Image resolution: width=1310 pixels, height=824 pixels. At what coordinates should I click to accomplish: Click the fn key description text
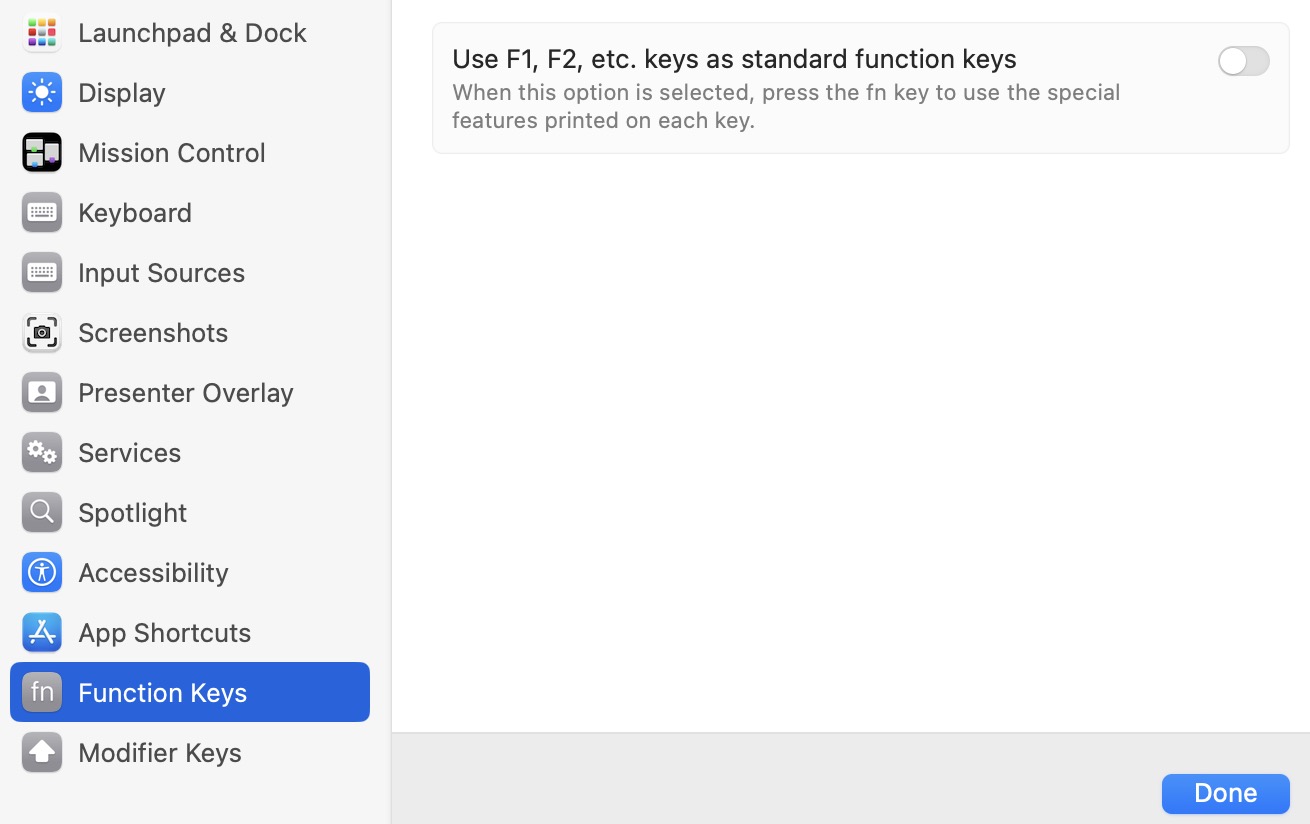pos(785,106)
